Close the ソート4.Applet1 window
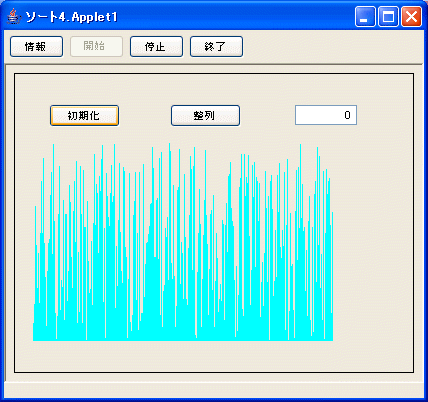The height and width of the screenshot is (402, 428). pos(411,17)
